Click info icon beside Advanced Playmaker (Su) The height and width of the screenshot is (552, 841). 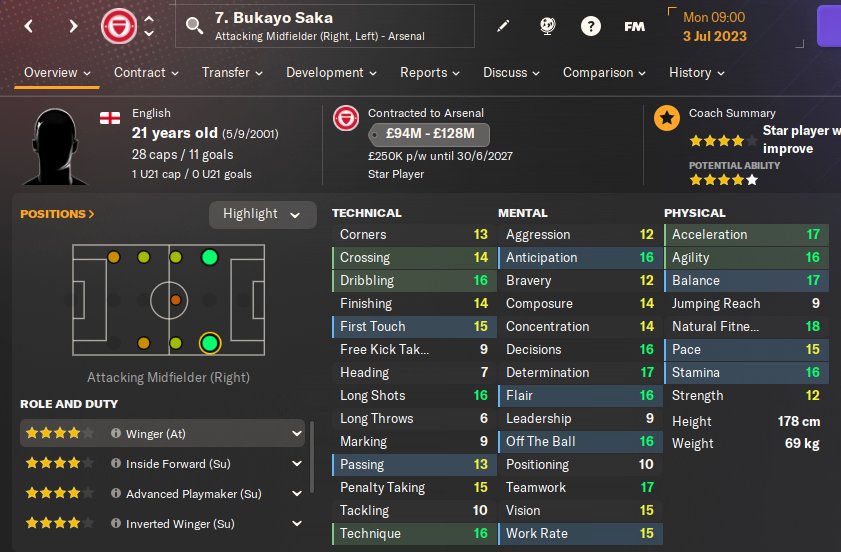point(115,493)
